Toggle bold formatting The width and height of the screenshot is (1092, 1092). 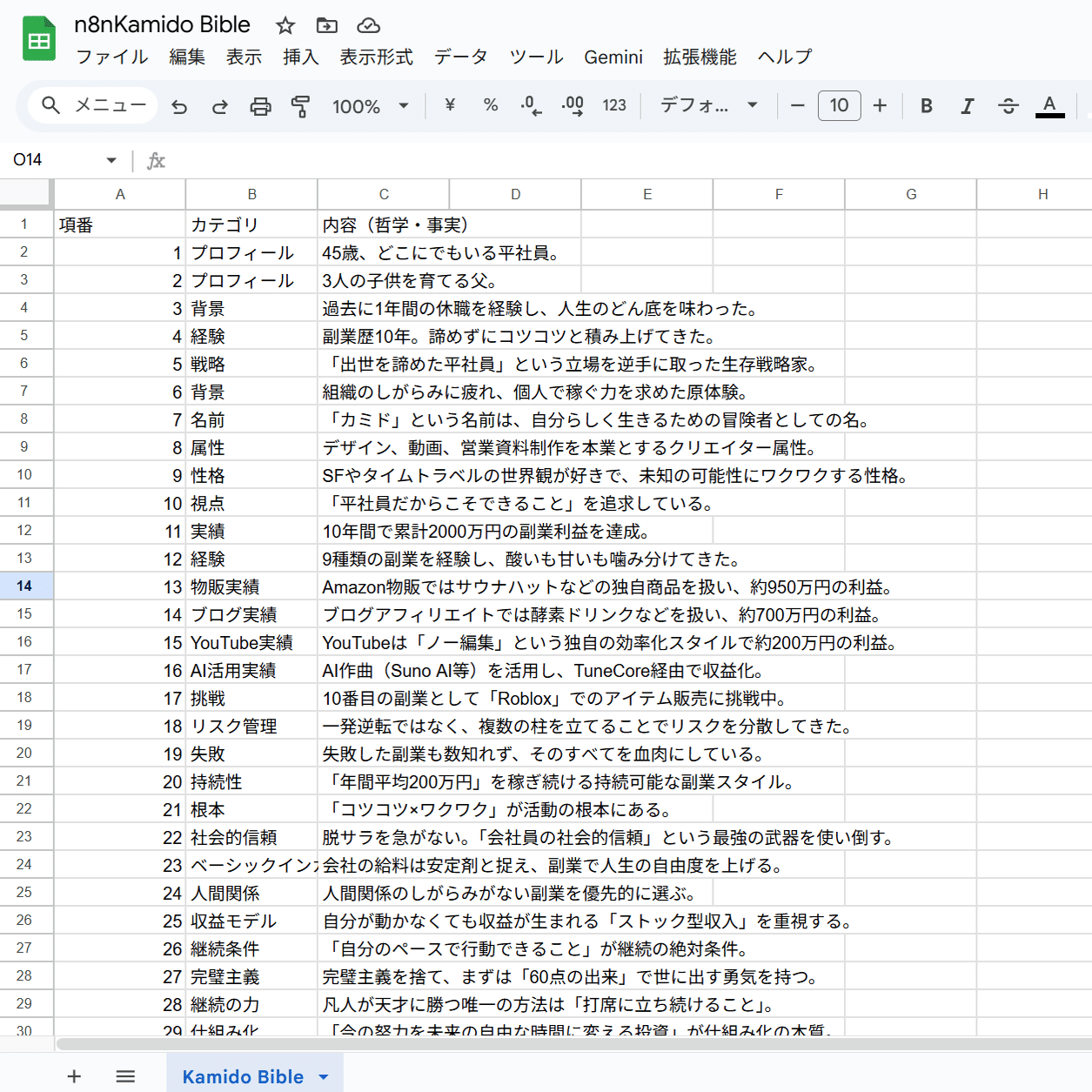[x=926, y=105]
